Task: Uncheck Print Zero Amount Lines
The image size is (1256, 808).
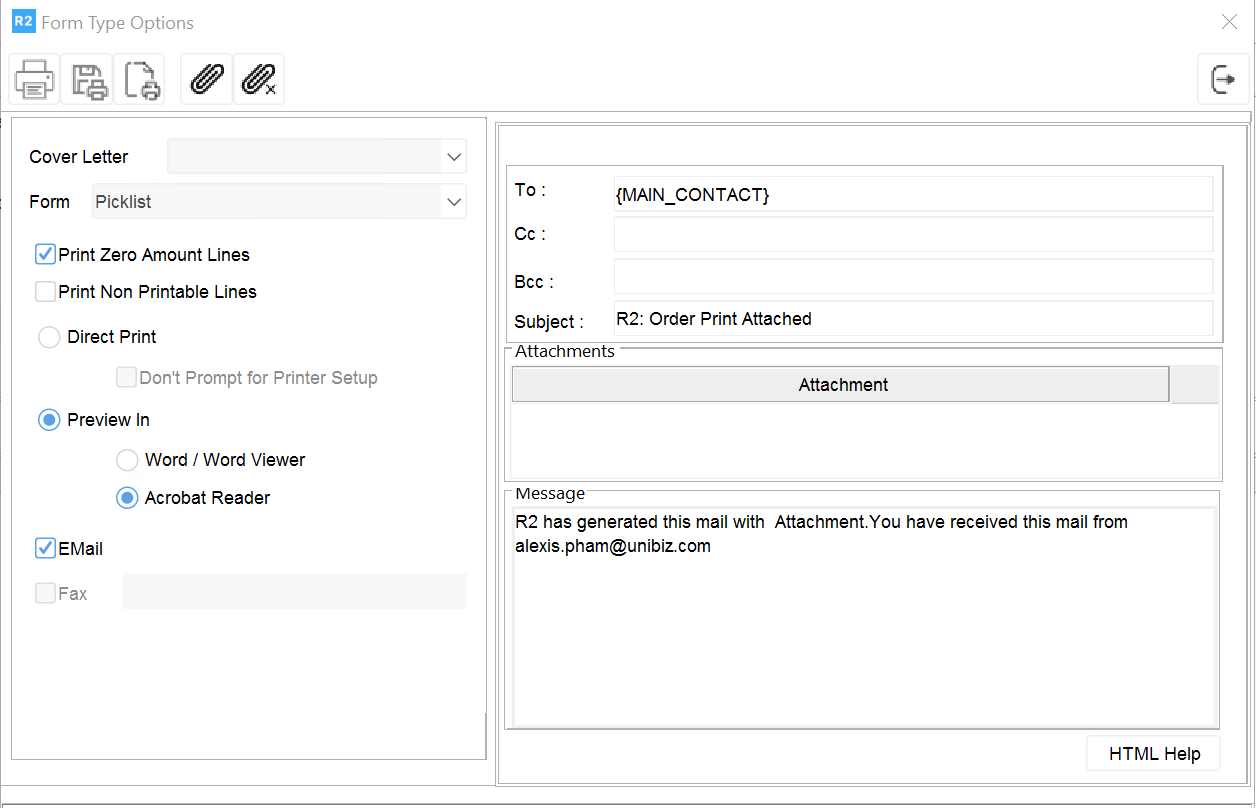Action: pyautogui.click(x=45, y=255)
